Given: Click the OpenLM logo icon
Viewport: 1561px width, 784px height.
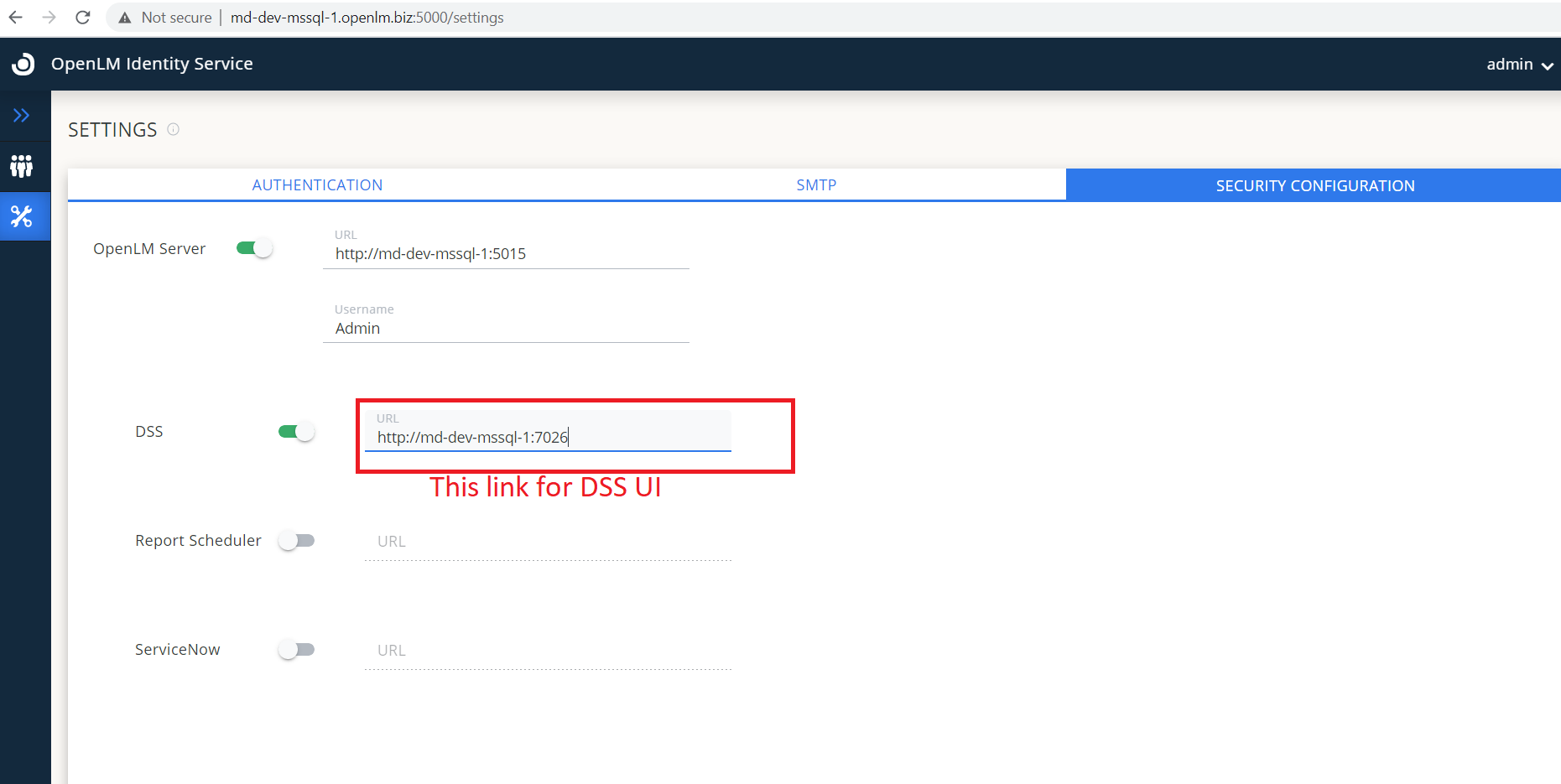Looking at the screenshot, I should (23, 64).
